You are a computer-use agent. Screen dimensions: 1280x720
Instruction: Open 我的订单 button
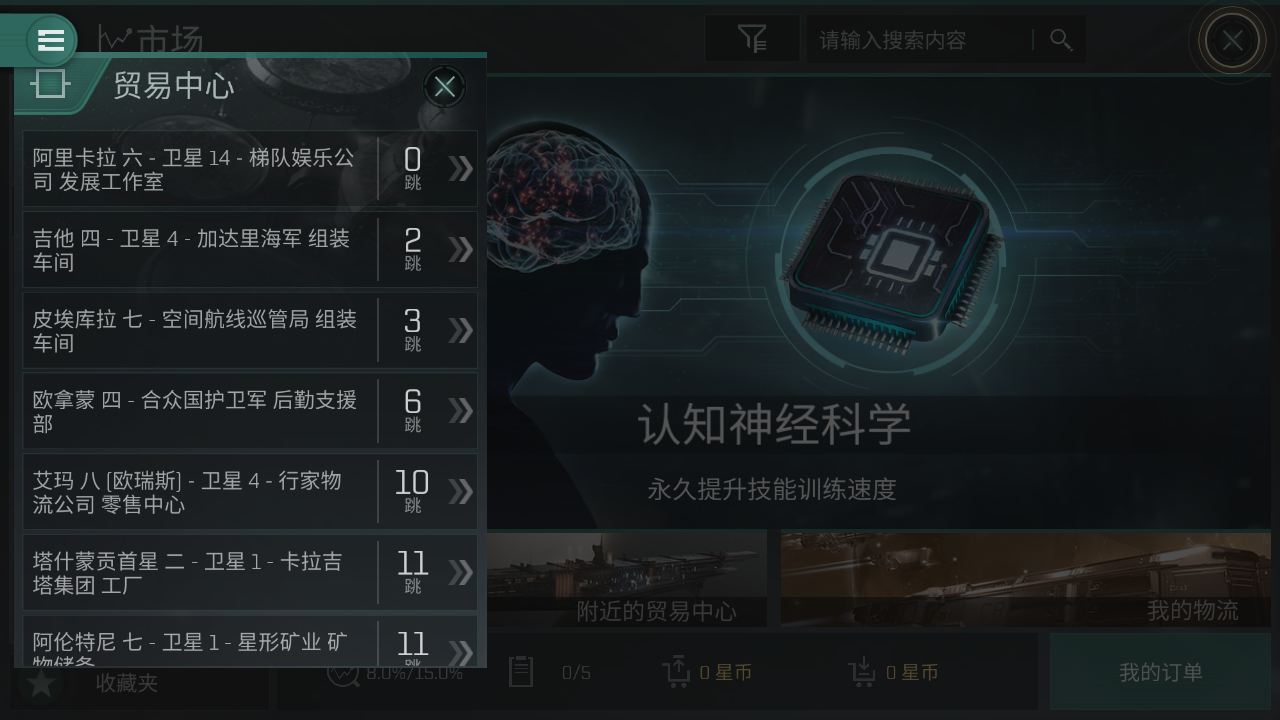tap(1160, 672)
